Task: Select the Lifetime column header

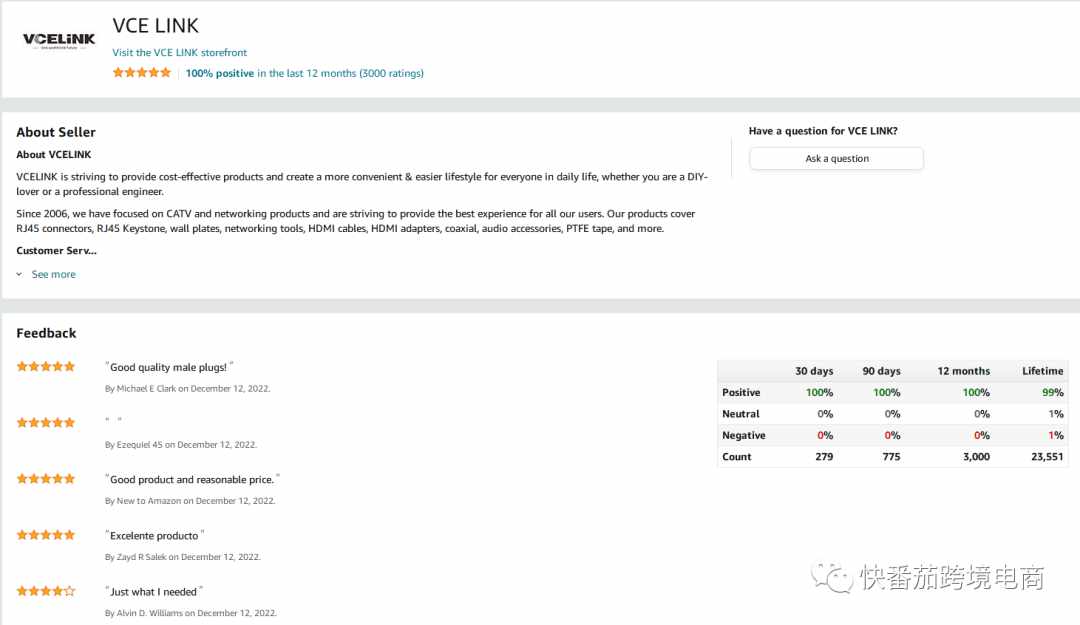Action: point(1042,371)
